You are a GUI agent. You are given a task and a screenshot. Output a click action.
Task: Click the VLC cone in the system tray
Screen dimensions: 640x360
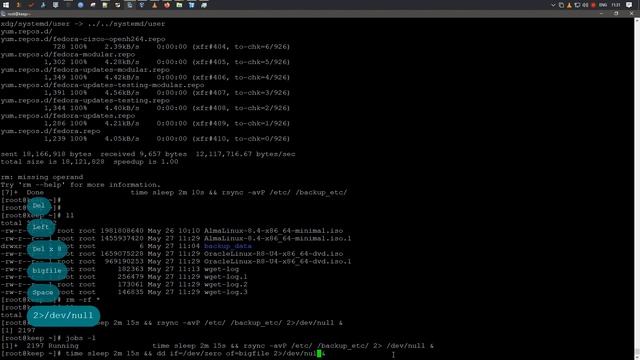569,5
